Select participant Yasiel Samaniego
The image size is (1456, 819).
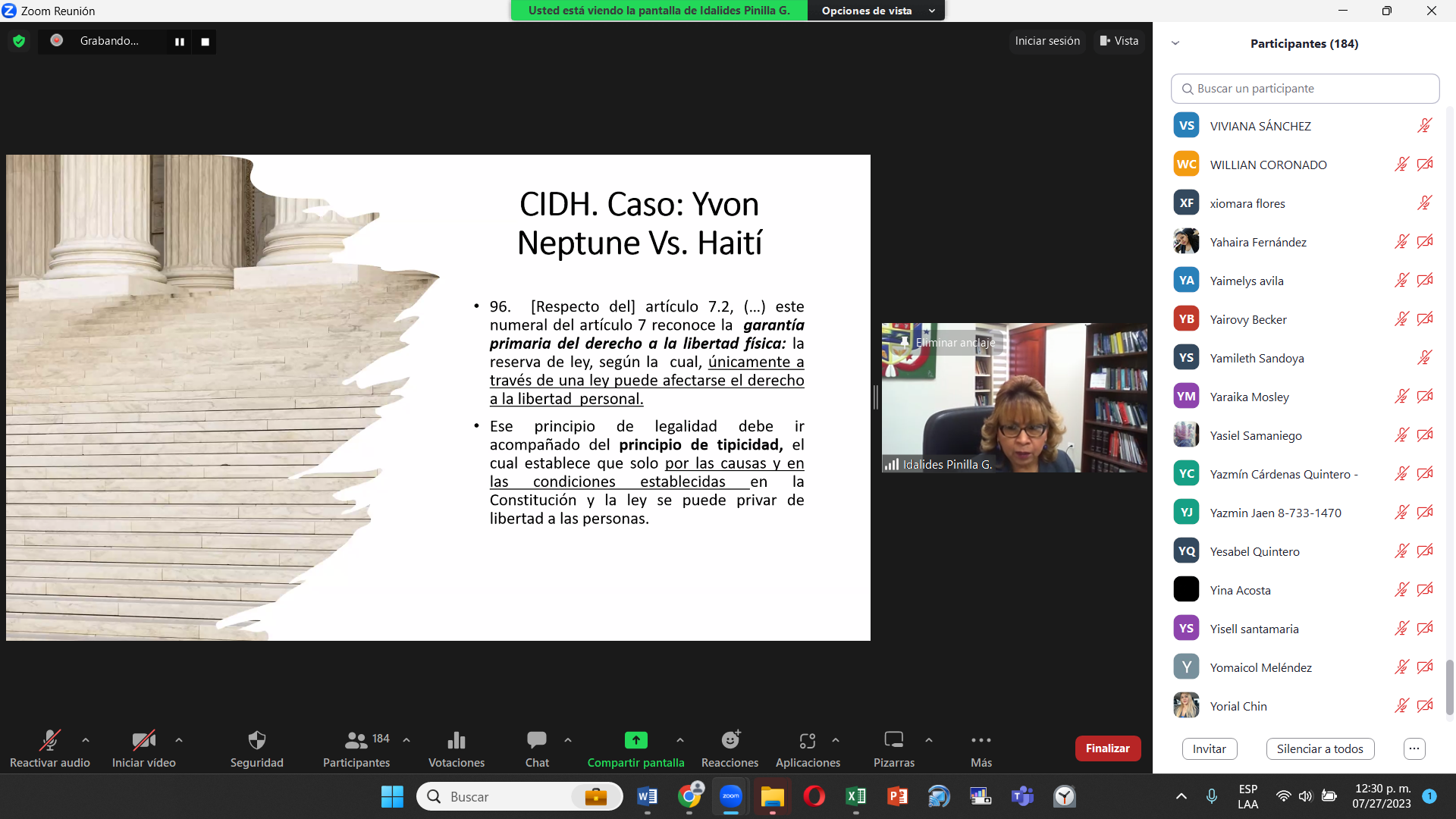(1304, 435)
